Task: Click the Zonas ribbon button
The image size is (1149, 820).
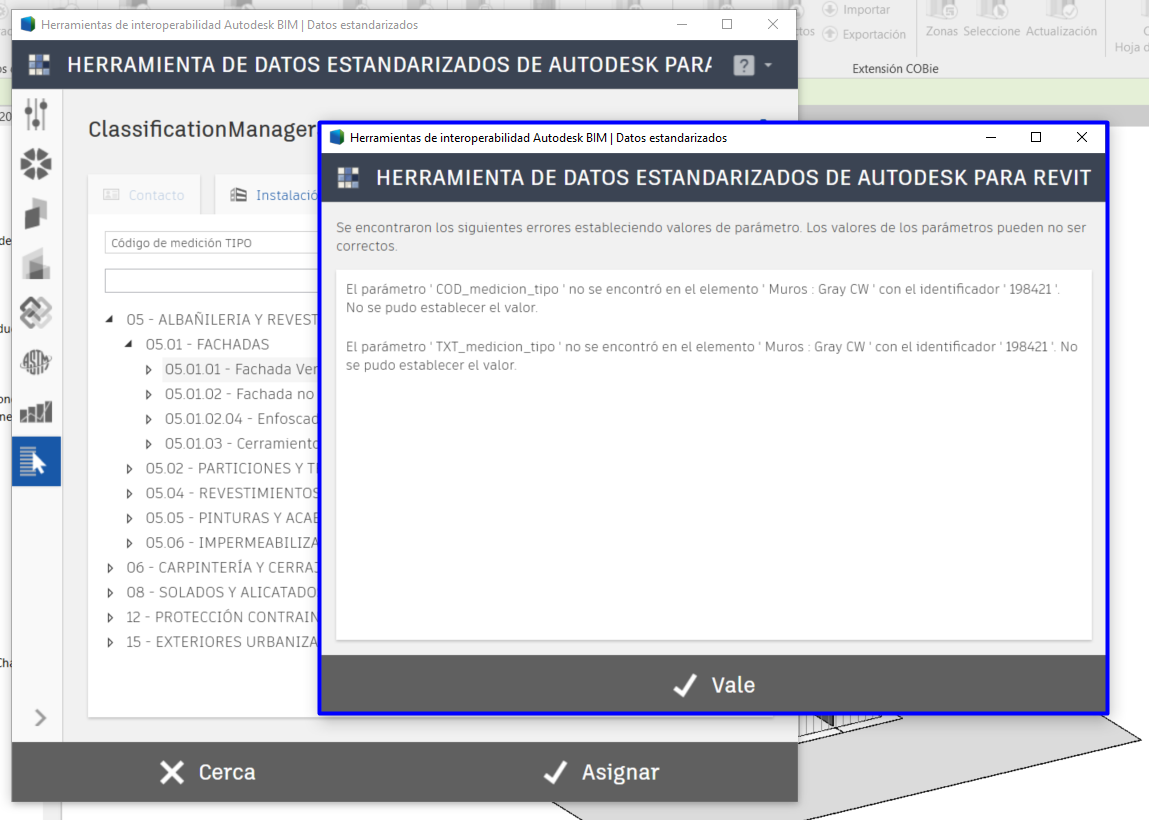Action: (942, 20)
